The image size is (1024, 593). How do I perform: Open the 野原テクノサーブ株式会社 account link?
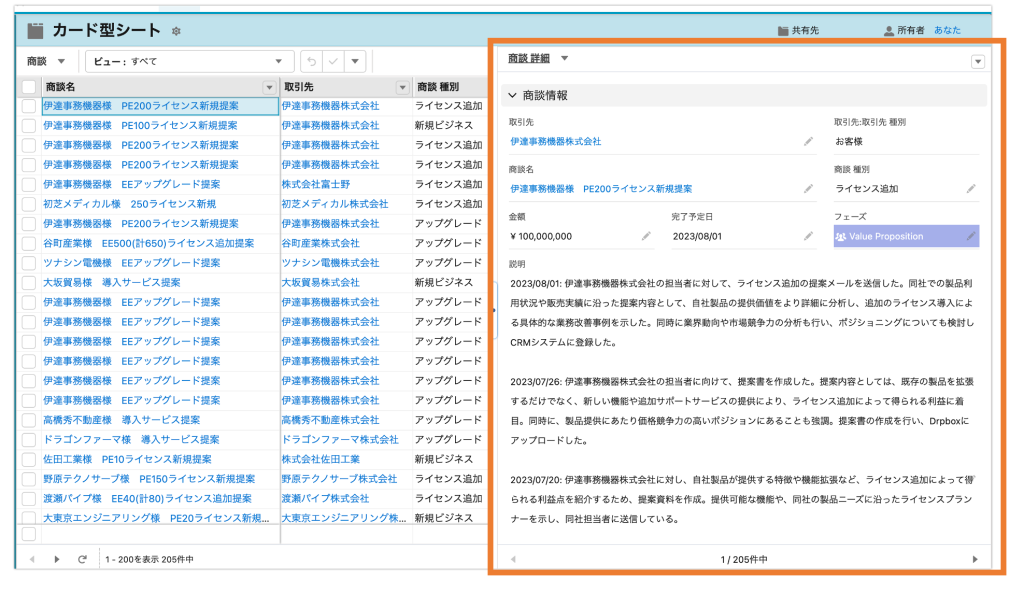pos(340,479)
